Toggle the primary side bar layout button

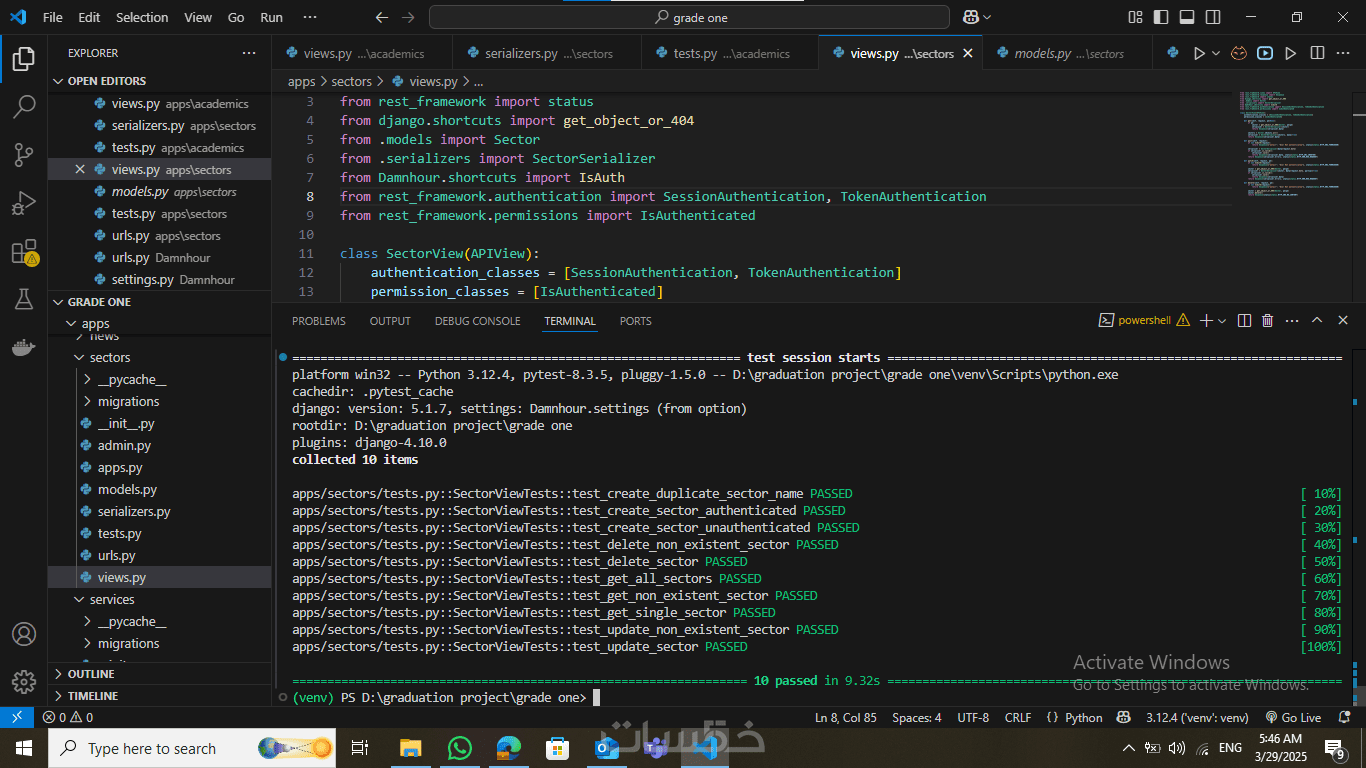1161,17
